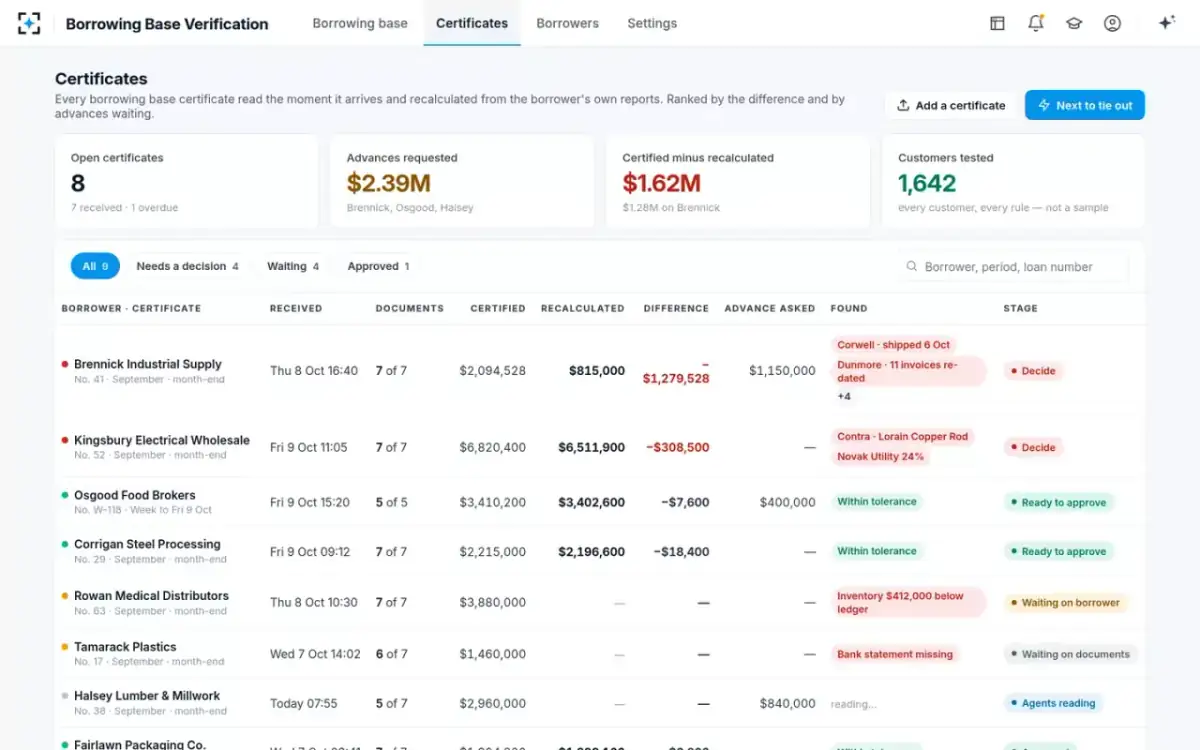The image size is (1200, 750).
Task: Click Waiting on documents badge
Action: coord(1070,654)
